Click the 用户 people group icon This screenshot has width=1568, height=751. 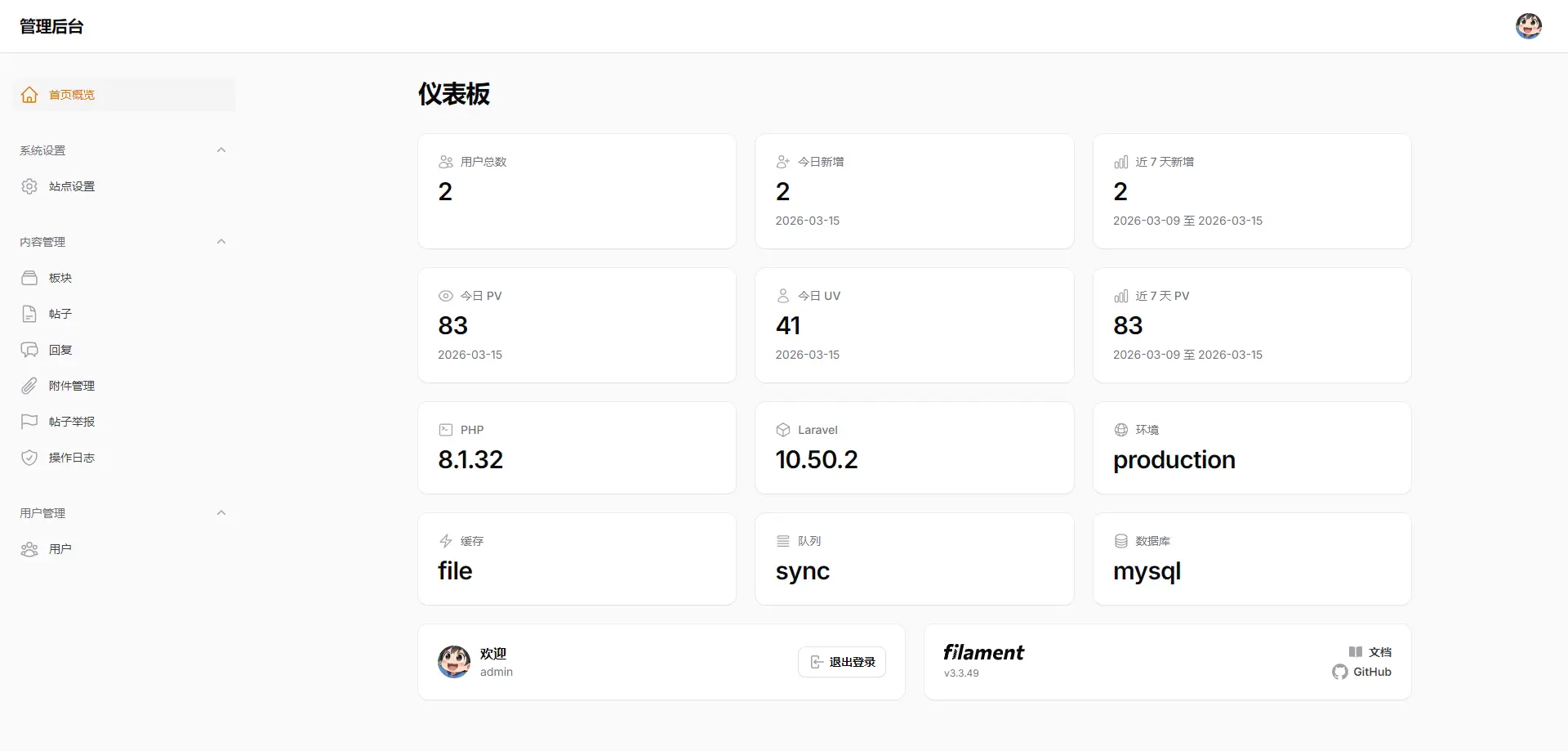point(29,549)
